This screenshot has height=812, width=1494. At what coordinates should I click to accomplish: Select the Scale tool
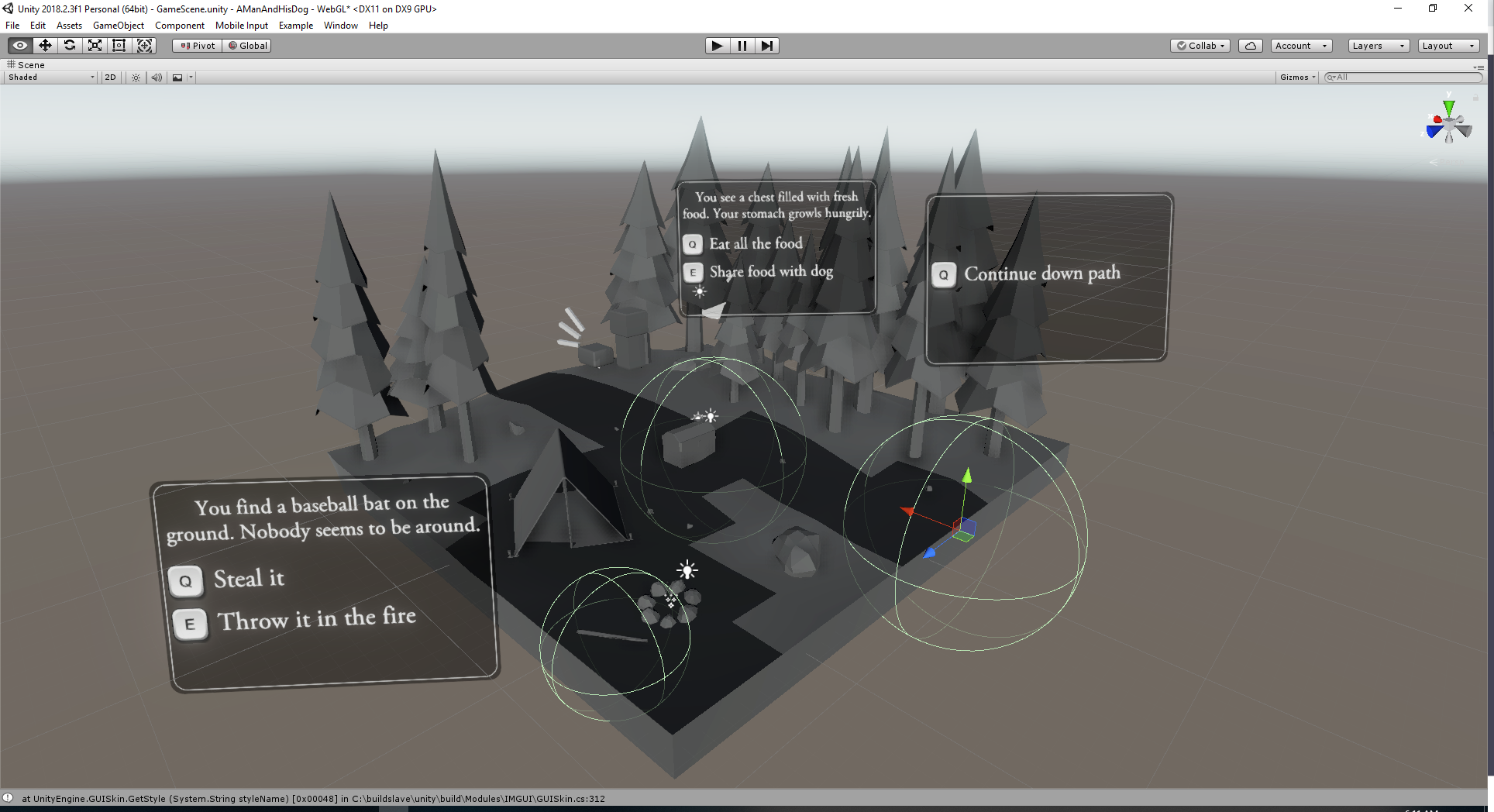95,46
